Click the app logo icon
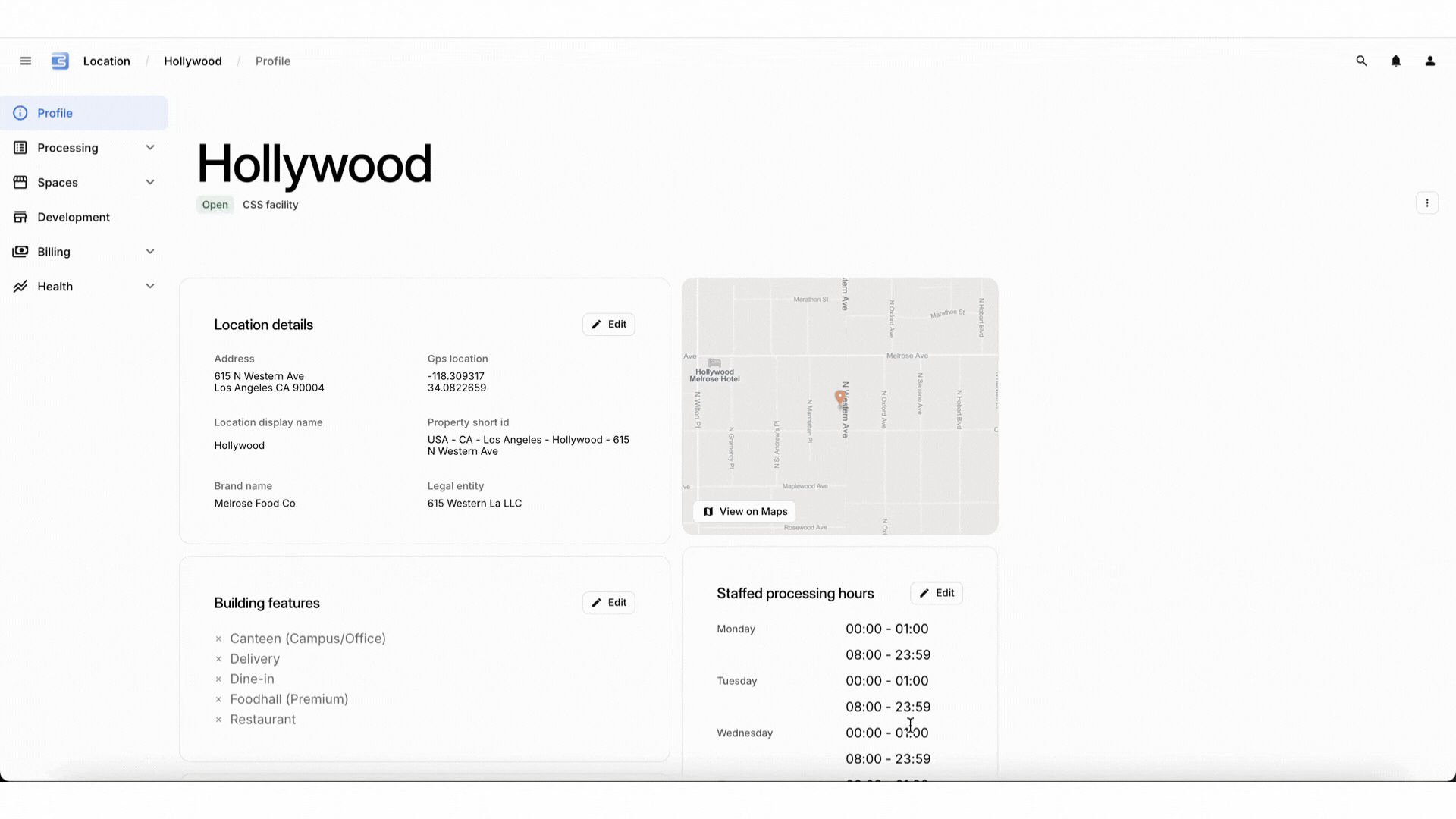The image size is (1456, 819). [60, 61]
